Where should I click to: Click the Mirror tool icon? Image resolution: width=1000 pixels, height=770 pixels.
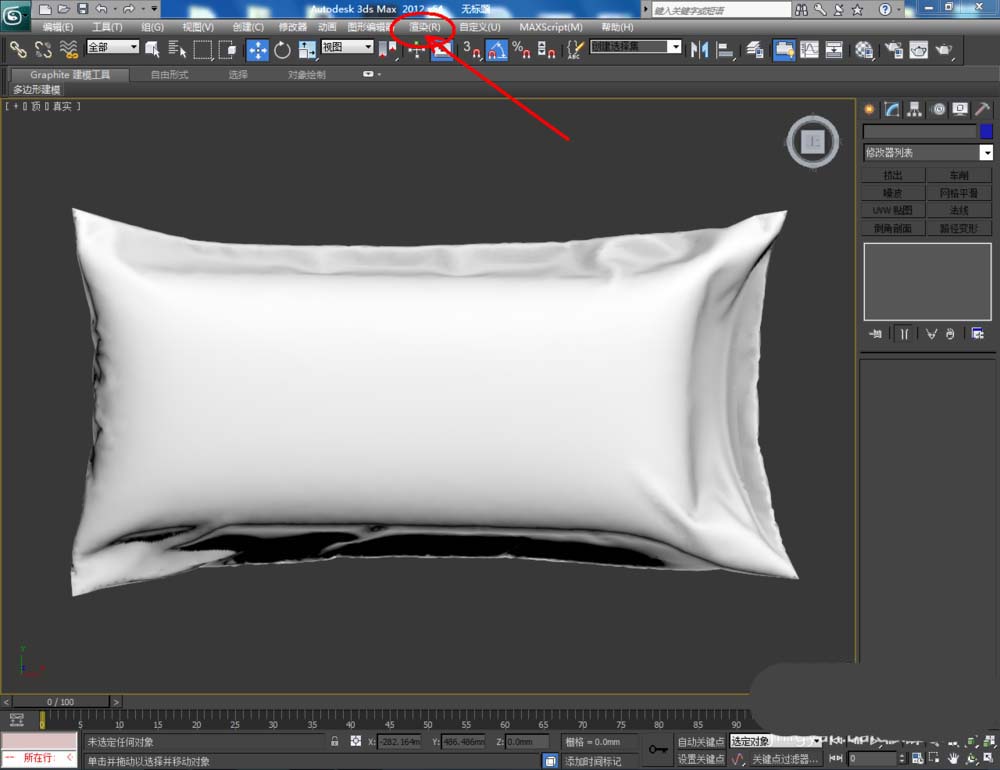pos(699,49)
